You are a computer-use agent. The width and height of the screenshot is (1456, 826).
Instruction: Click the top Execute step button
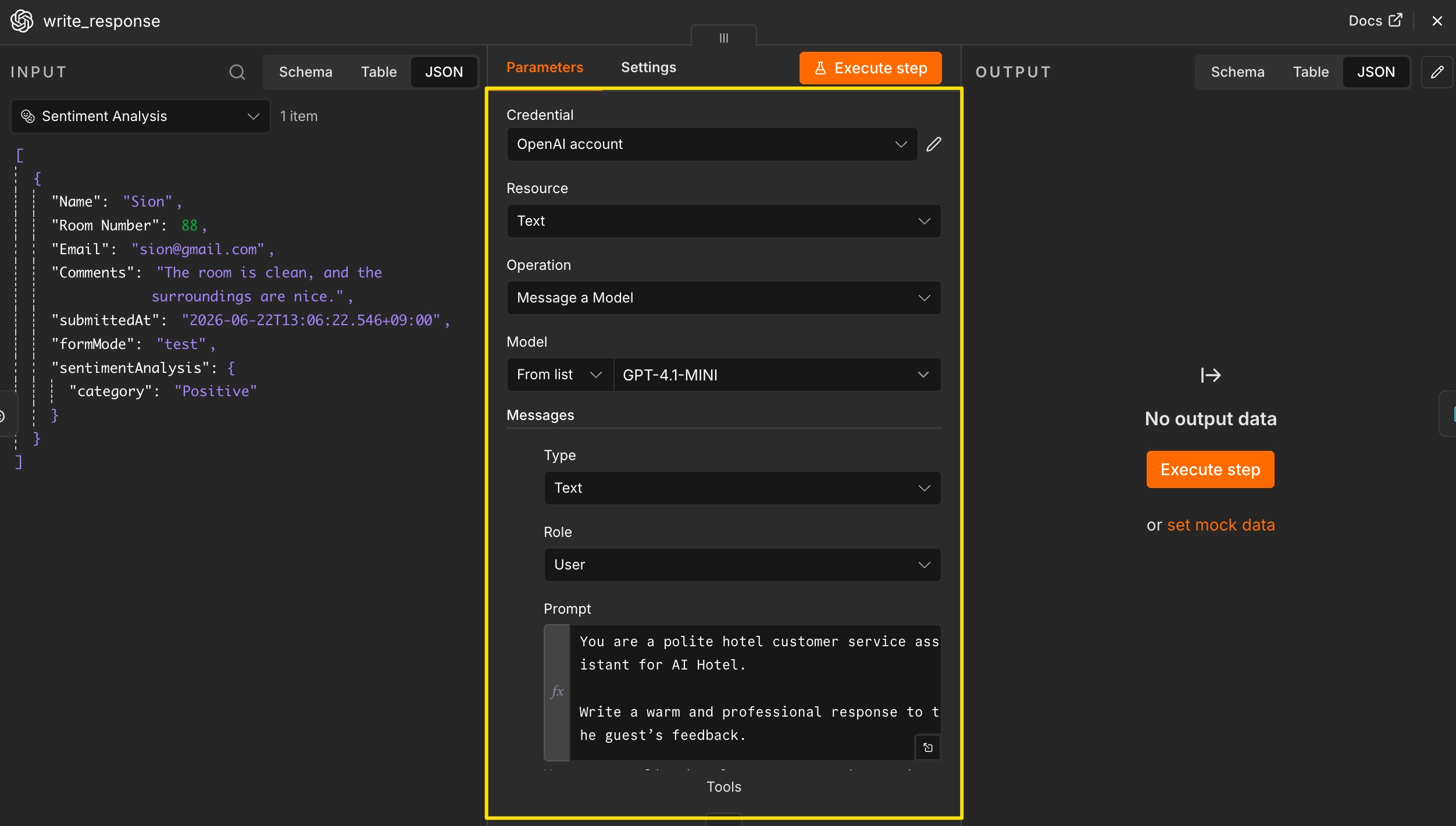(870, 68)
